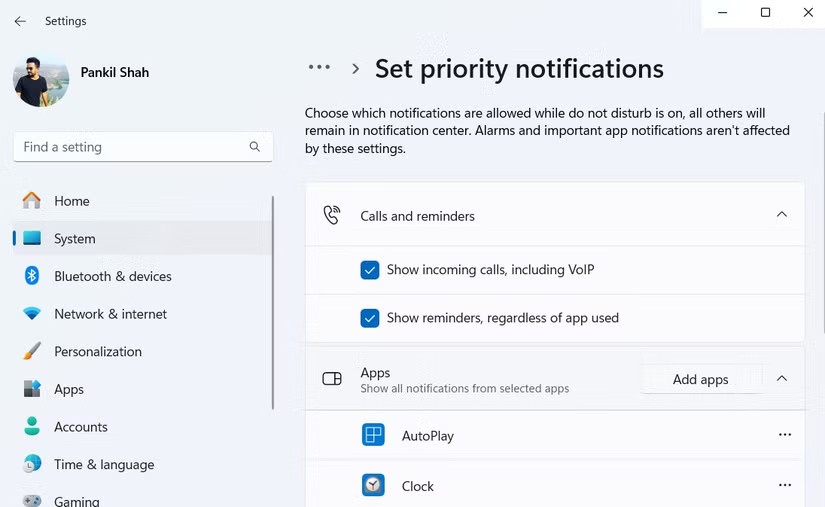
Task: Click the back arrow in Settings
Action: click(20, 21)
